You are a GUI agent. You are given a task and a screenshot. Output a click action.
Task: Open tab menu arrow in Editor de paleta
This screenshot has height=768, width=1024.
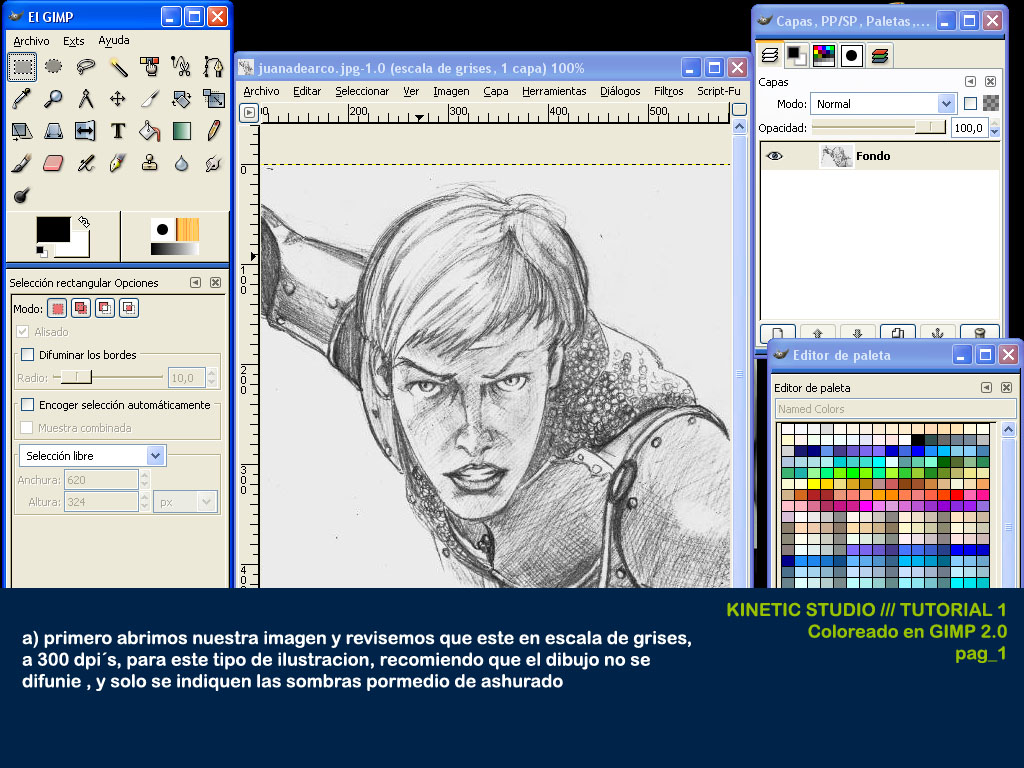(987, 387)
